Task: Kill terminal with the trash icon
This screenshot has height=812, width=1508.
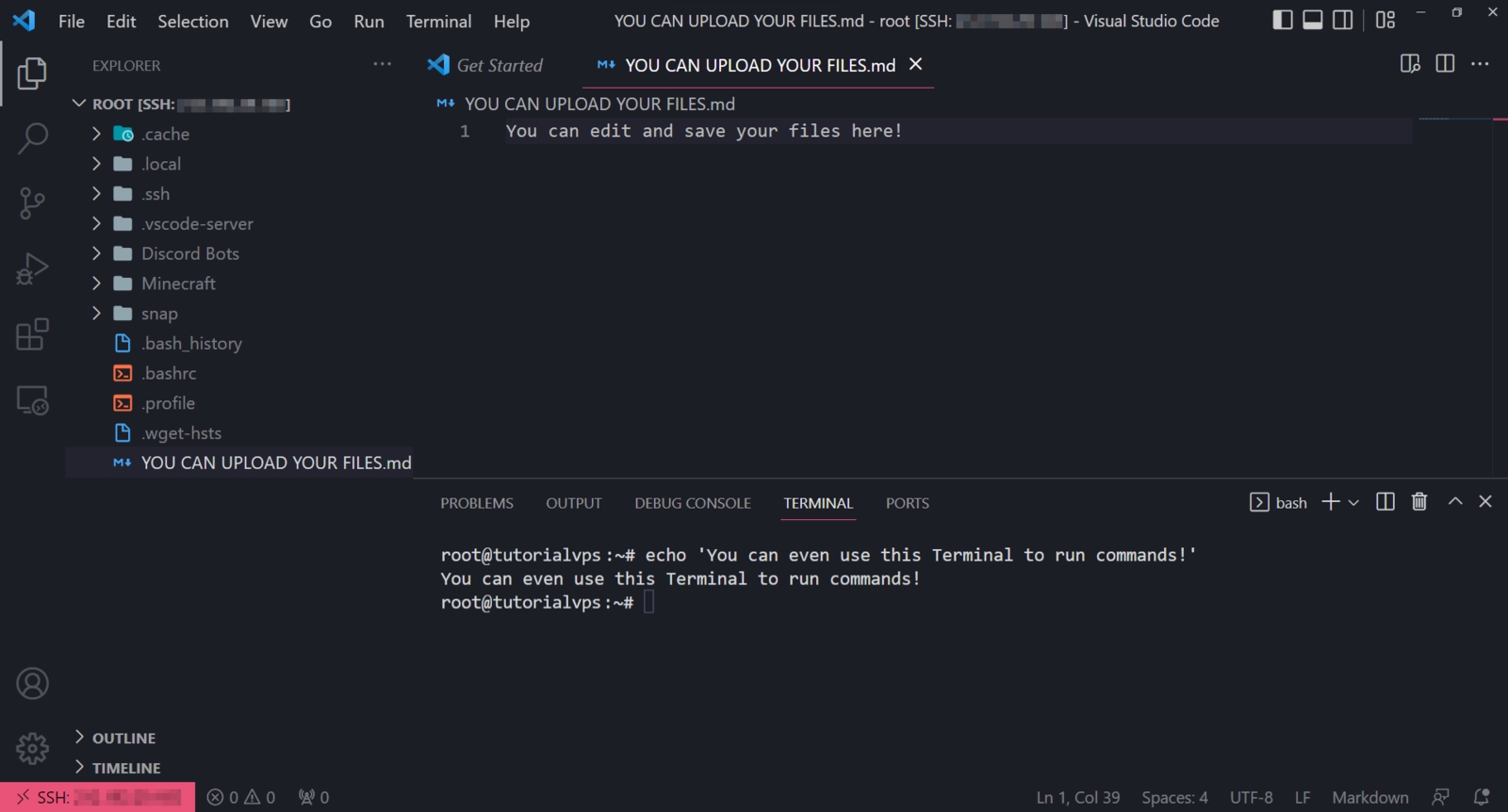Action: tap(1419, 502)
